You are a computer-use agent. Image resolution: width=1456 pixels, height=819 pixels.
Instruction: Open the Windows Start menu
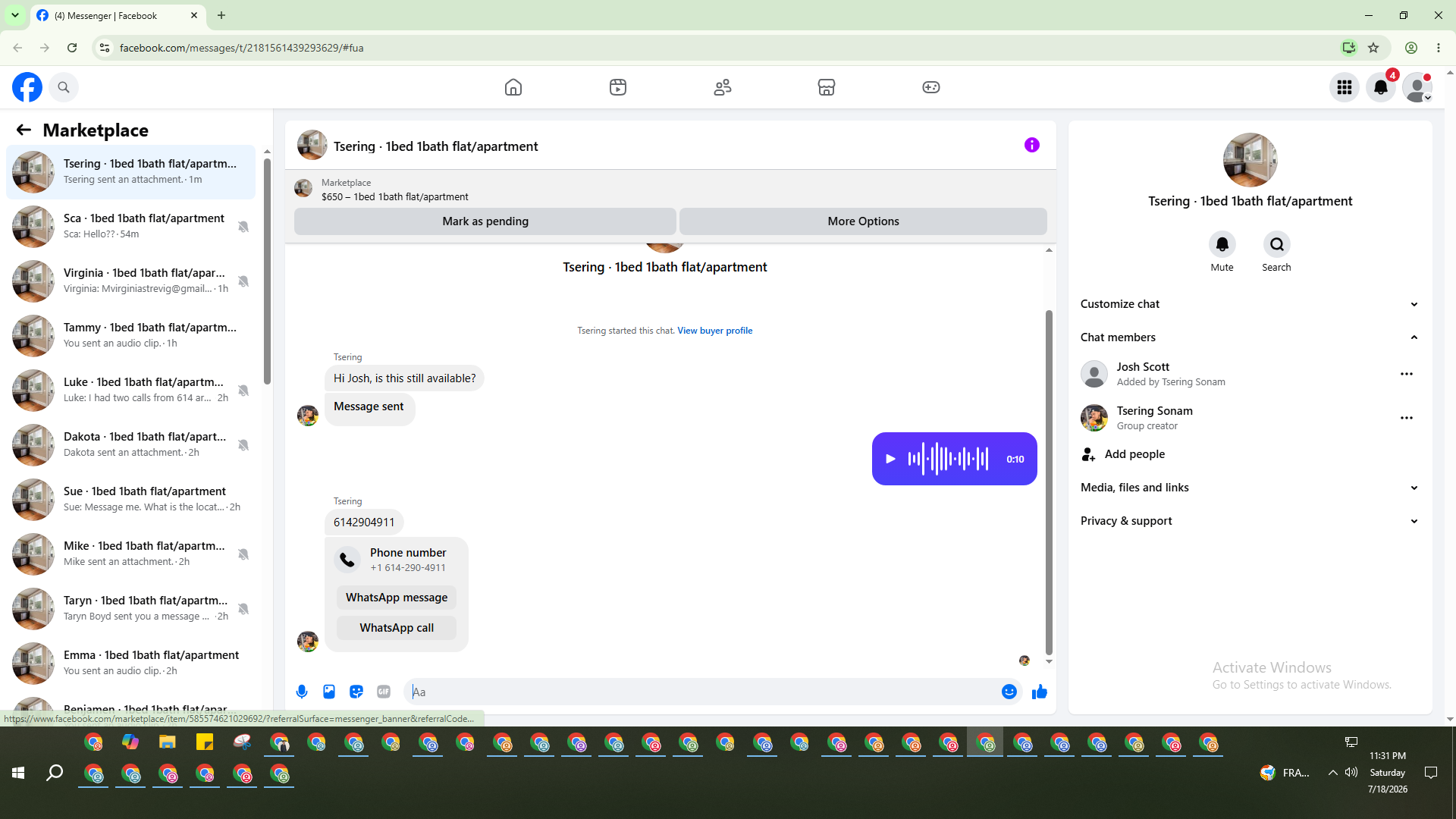(x=18, y=773)
